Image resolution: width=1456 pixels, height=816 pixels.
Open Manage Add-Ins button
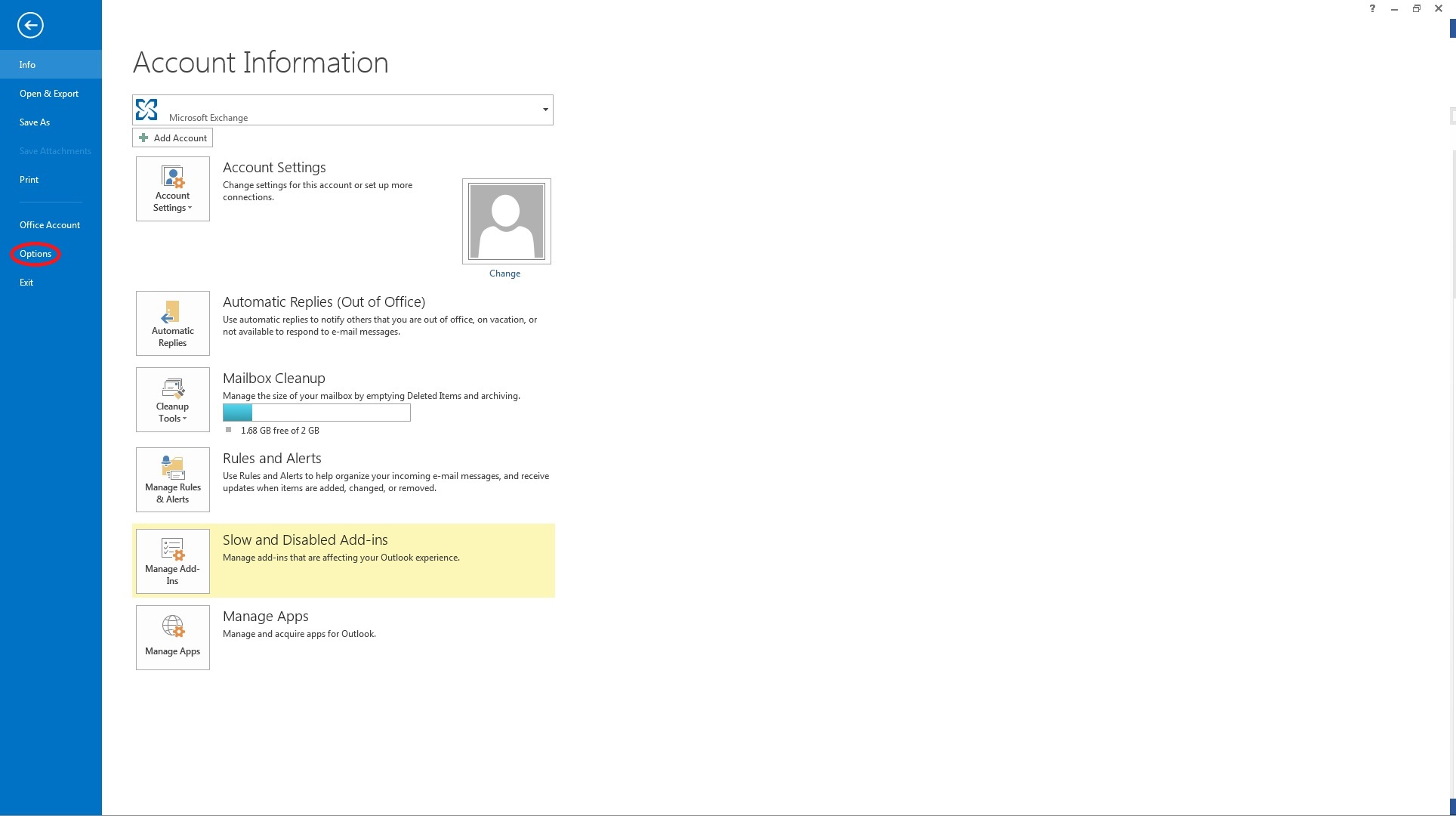(173, 561)
